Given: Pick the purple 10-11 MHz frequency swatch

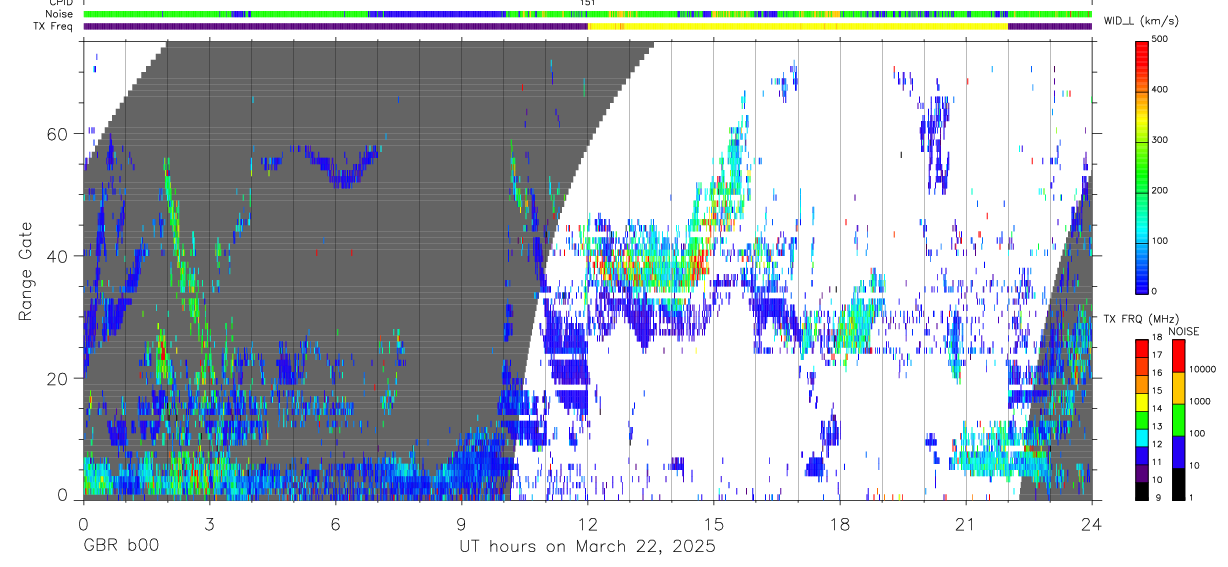Looking at the screenshot, I should click(x=1142, y=473).
